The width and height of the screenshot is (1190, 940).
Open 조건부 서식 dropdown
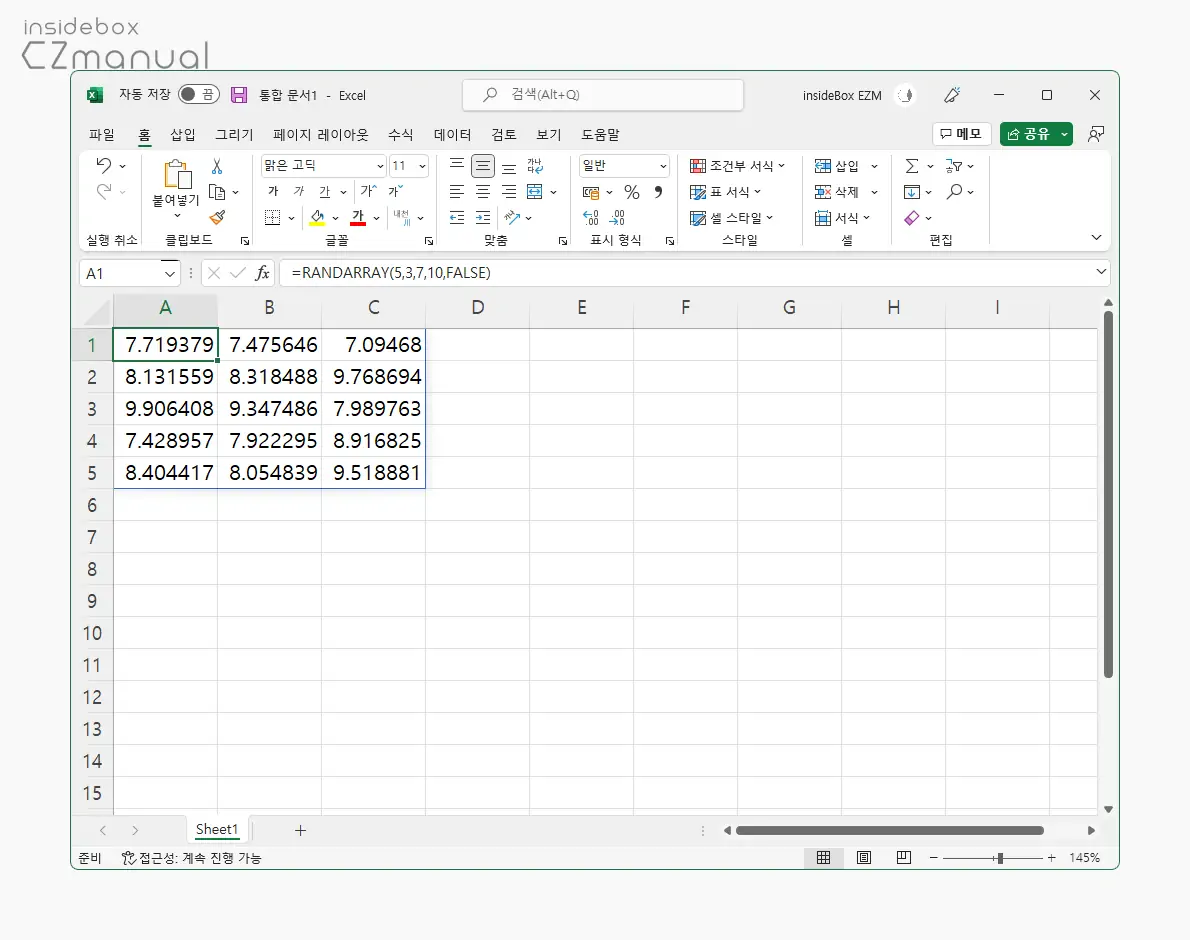pyautogui.click(x=738, y=166)
